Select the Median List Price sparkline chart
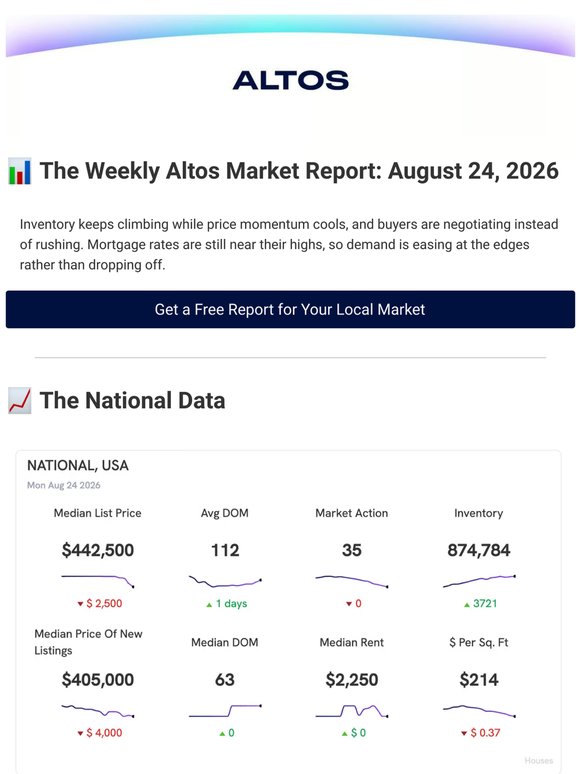The image size is (580, 774). pyautogui.click(x=98, y=580)
